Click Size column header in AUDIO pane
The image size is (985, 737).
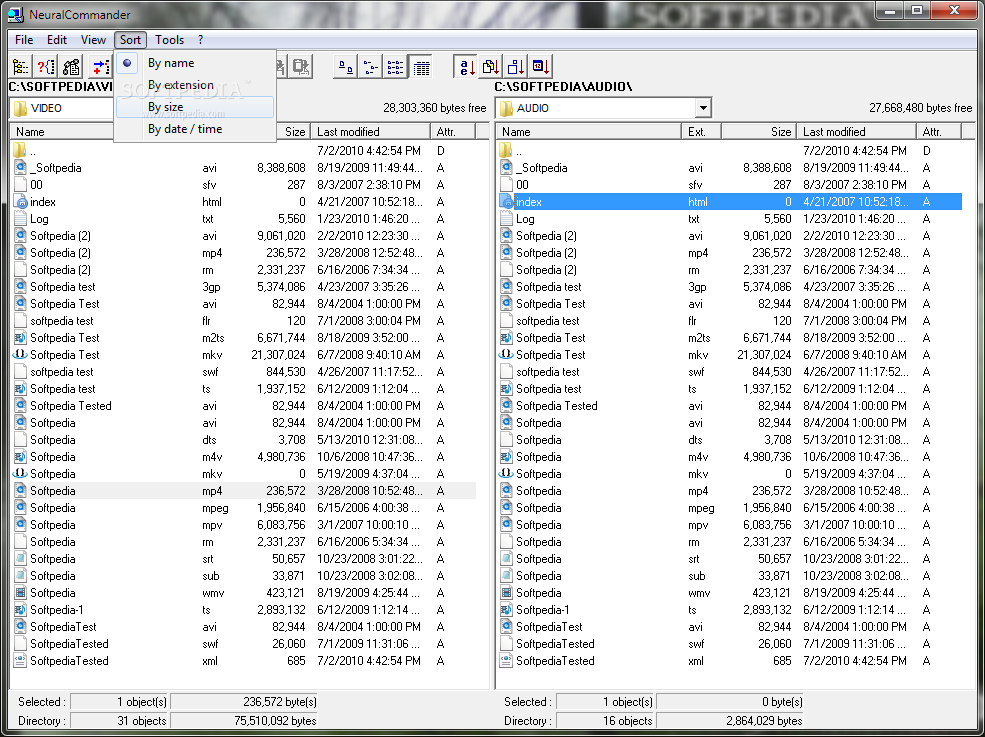click(759, 132)
